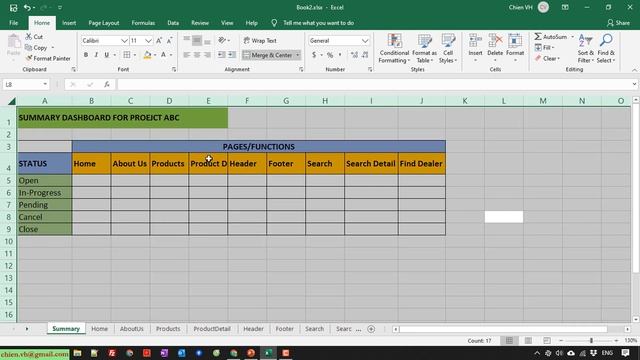The image size is (640, 360).
Task: Open the General number format dropdown
Action: [x=364, y=40]
